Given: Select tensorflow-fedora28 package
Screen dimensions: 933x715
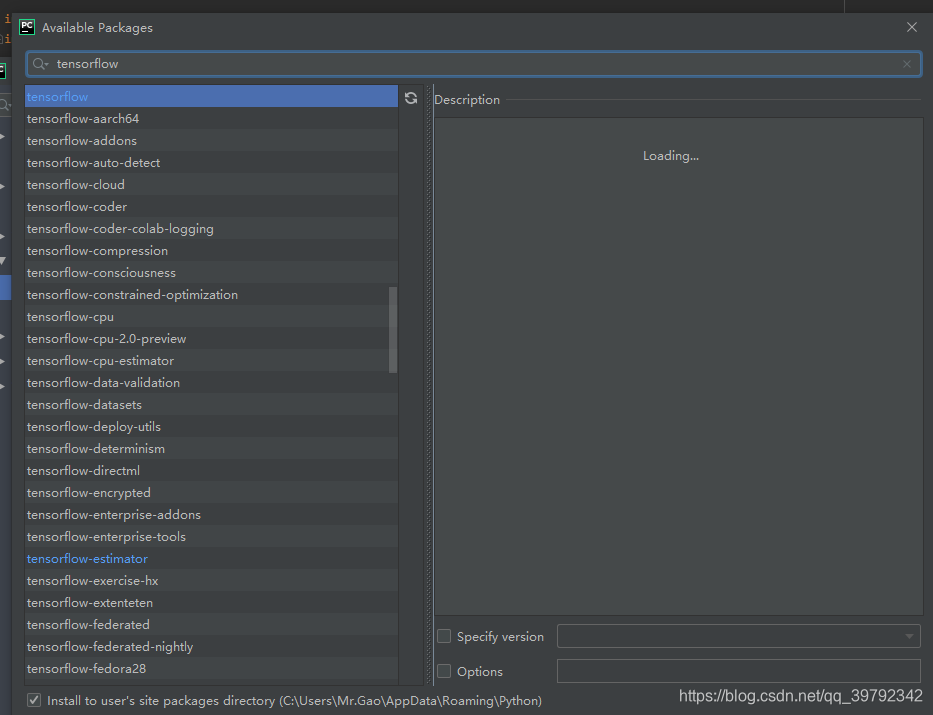Looking at the screenshot, I should (x=211, y=669).
